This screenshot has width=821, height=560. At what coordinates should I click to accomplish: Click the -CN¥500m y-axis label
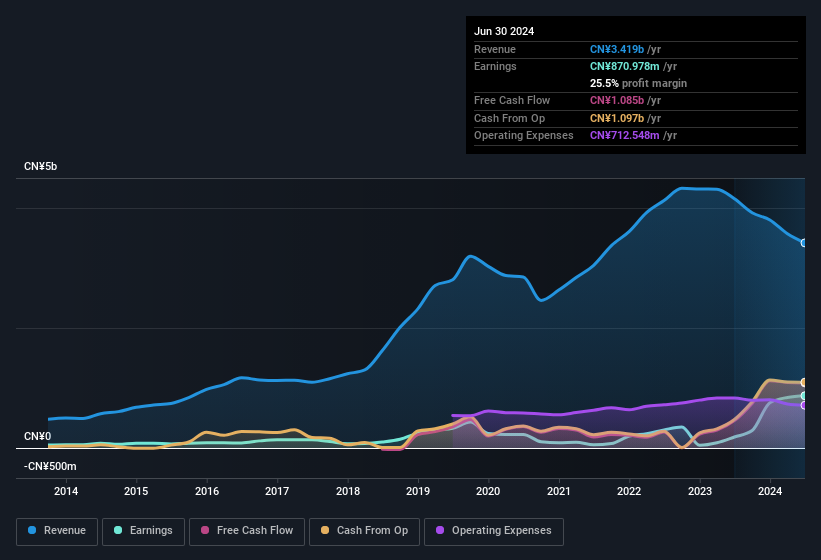tap(50, 466)
